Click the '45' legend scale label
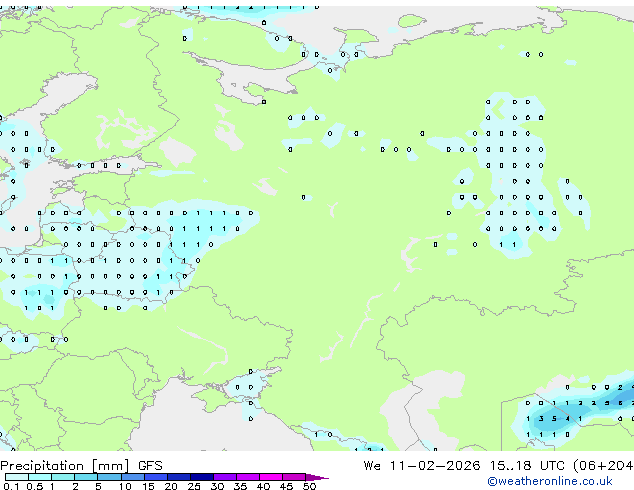Screen dimensions: 634x490 [286, 486]
